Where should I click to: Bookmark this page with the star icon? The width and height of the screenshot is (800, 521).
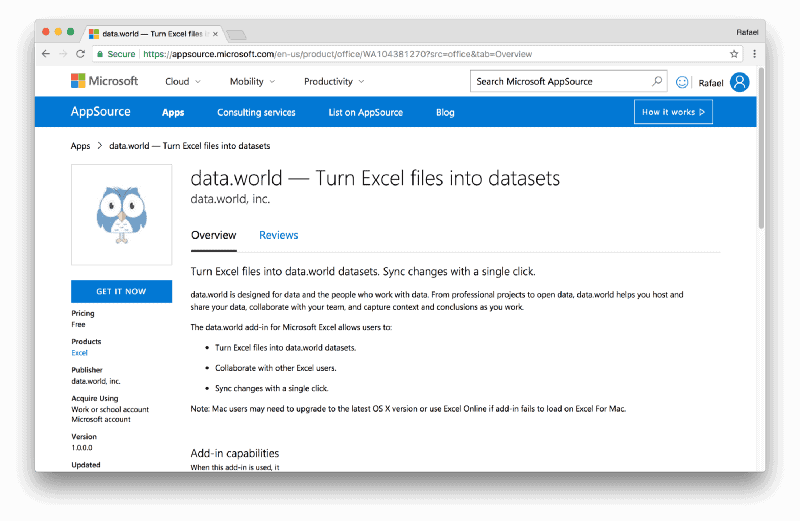[x=734, y=54]
